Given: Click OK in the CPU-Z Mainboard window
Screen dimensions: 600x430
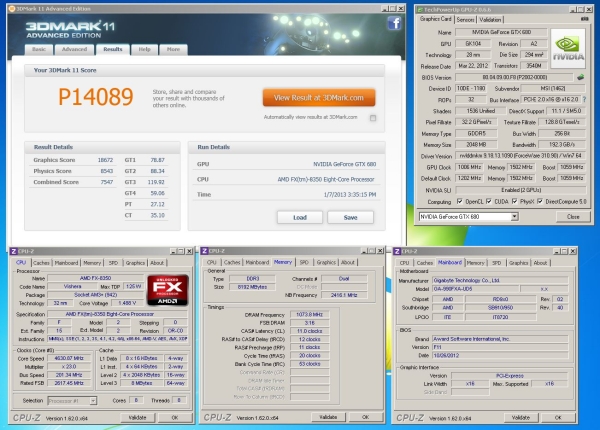Looking at the screenshot, I should [558, 417].
